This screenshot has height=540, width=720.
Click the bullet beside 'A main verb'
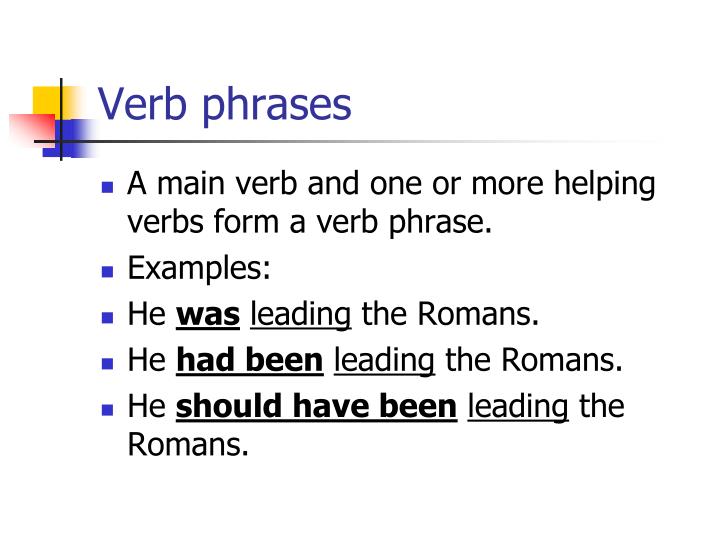[x=107, y=187]
